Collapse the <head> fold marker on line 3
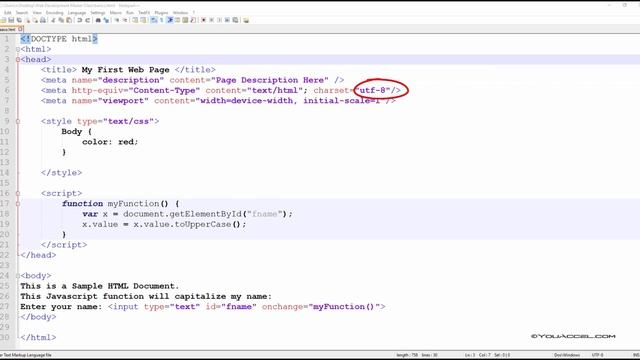 click(18, 60)
